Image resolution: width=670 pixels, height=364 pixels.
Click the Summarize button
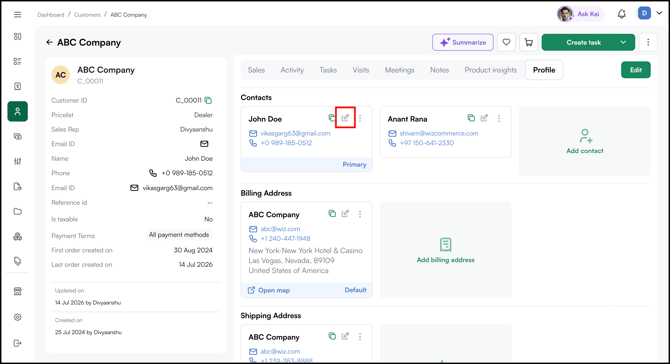[463, 42]
